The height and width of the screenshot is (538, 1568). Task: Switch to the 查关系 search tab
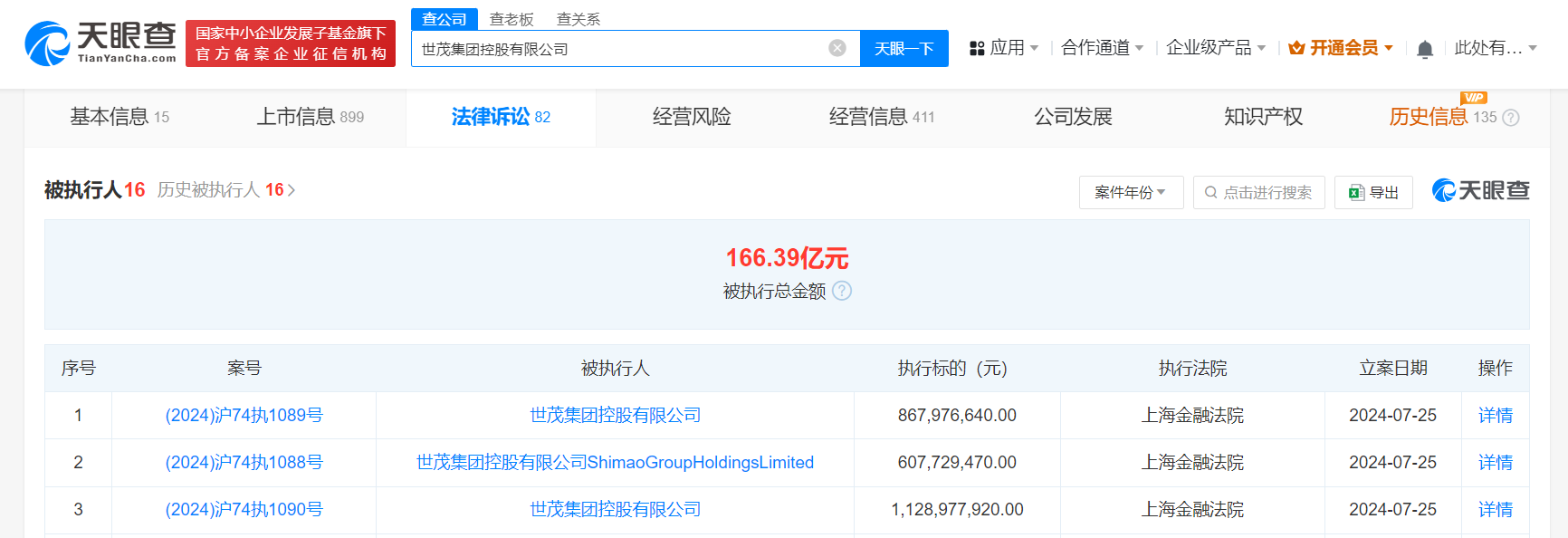[578, 19]
